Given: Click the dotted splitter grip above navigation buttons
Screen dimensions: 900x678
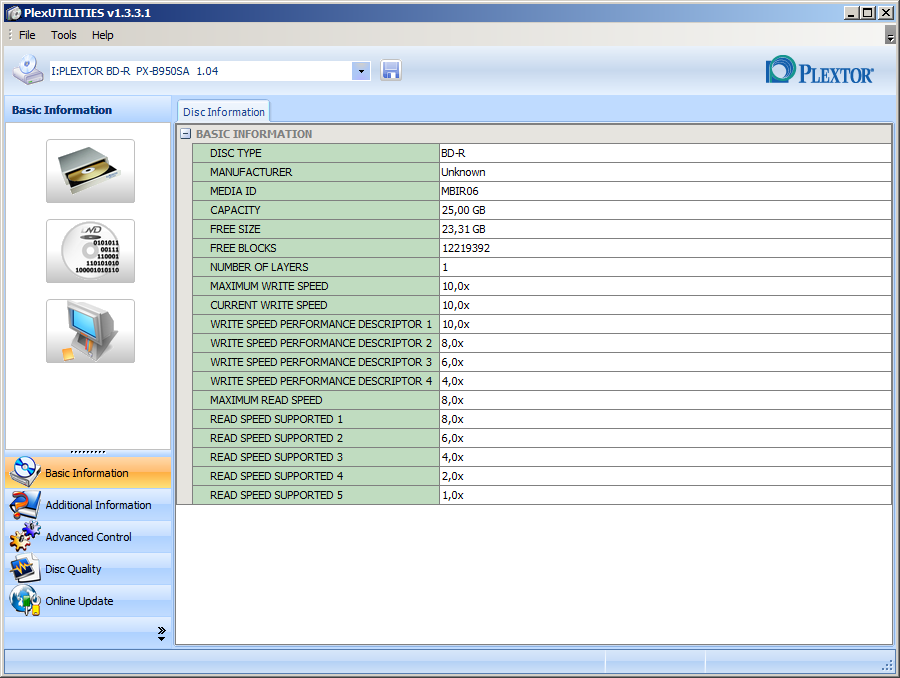Looking at the screenshot, I should point(88,452).
